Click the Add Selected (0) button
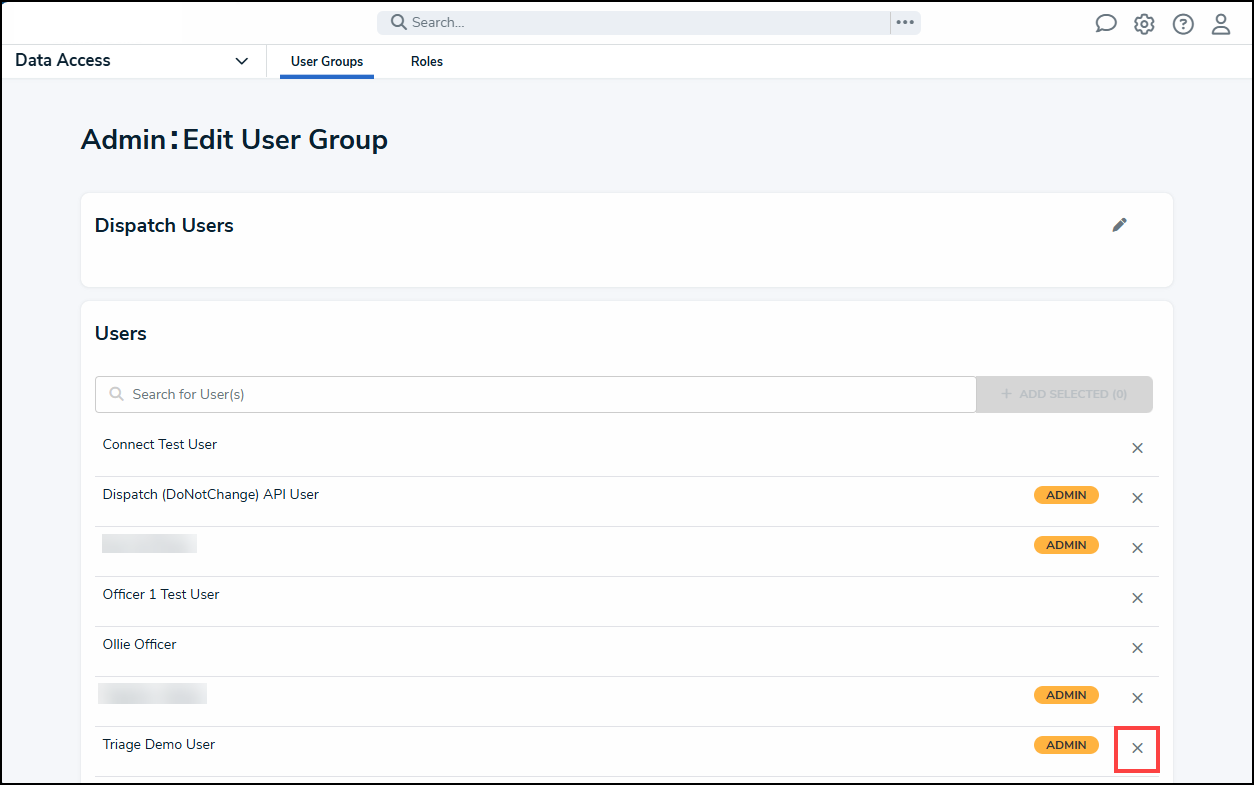This screenshot has width=1254, height=785. 1064,394
